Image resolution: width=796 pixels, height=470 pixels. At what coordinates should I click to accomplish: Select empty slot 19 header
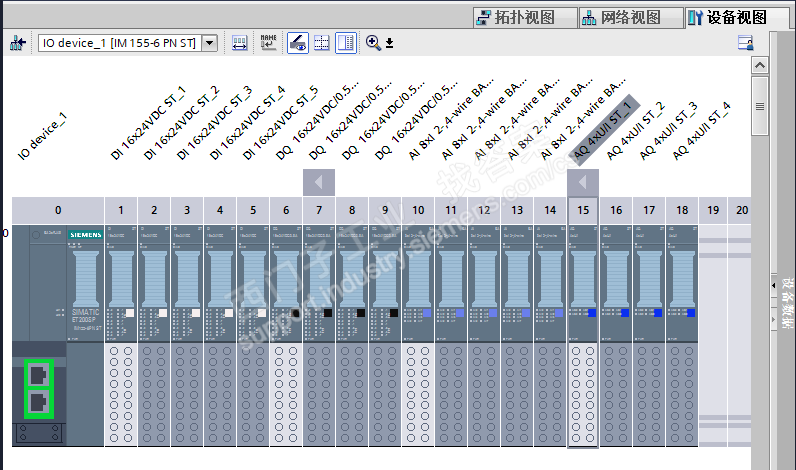[713, 210]
